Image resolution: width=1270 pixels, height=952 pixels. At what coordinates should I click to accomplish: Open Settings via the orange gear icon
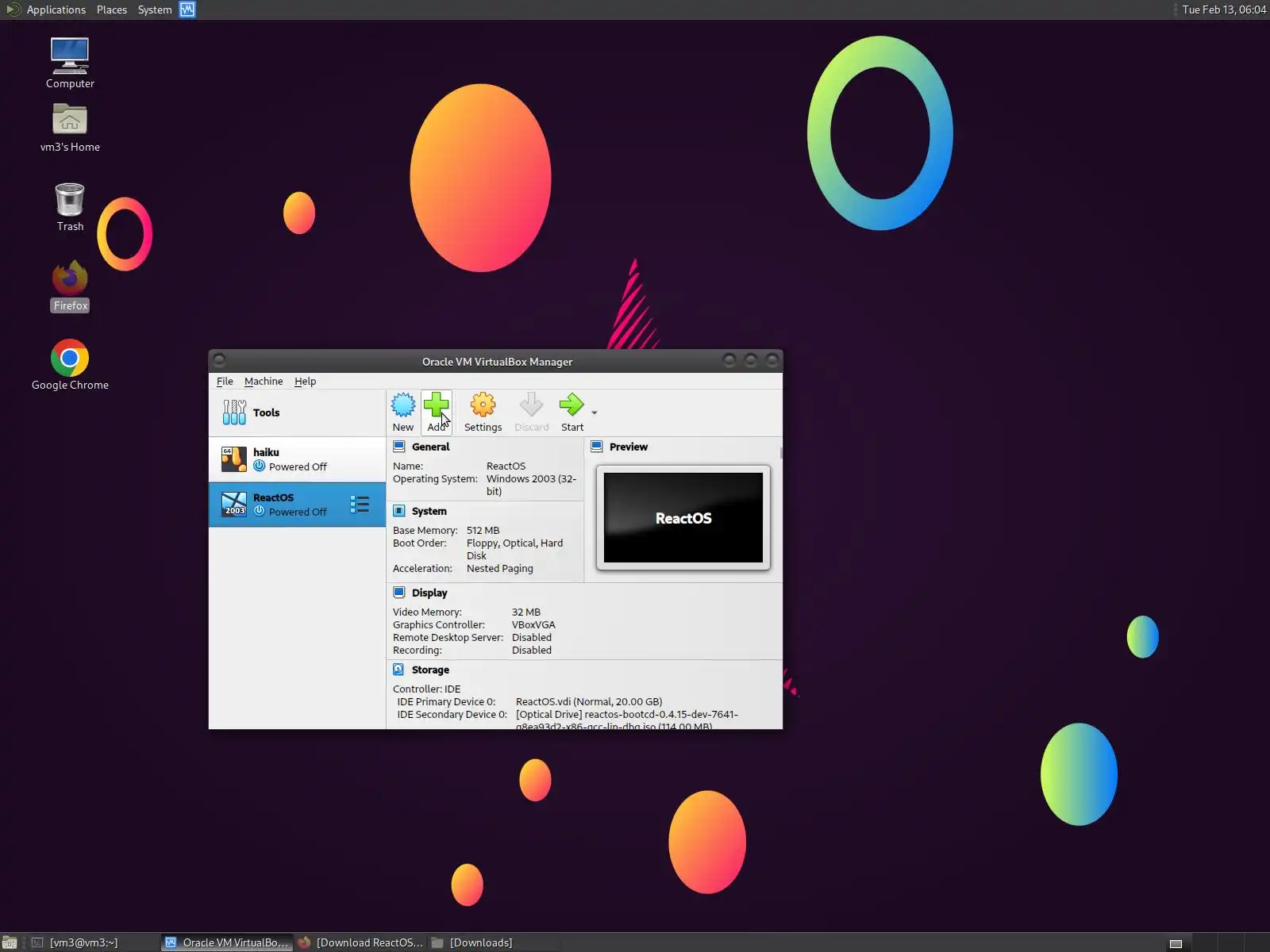483,412
